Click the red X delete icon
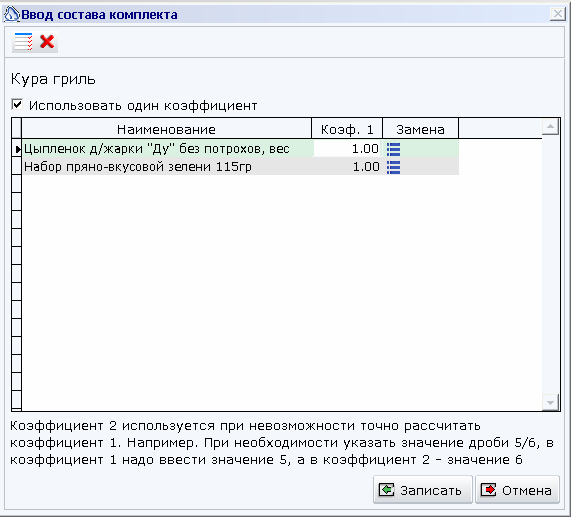The image size is (571, 517). point(47,42)
